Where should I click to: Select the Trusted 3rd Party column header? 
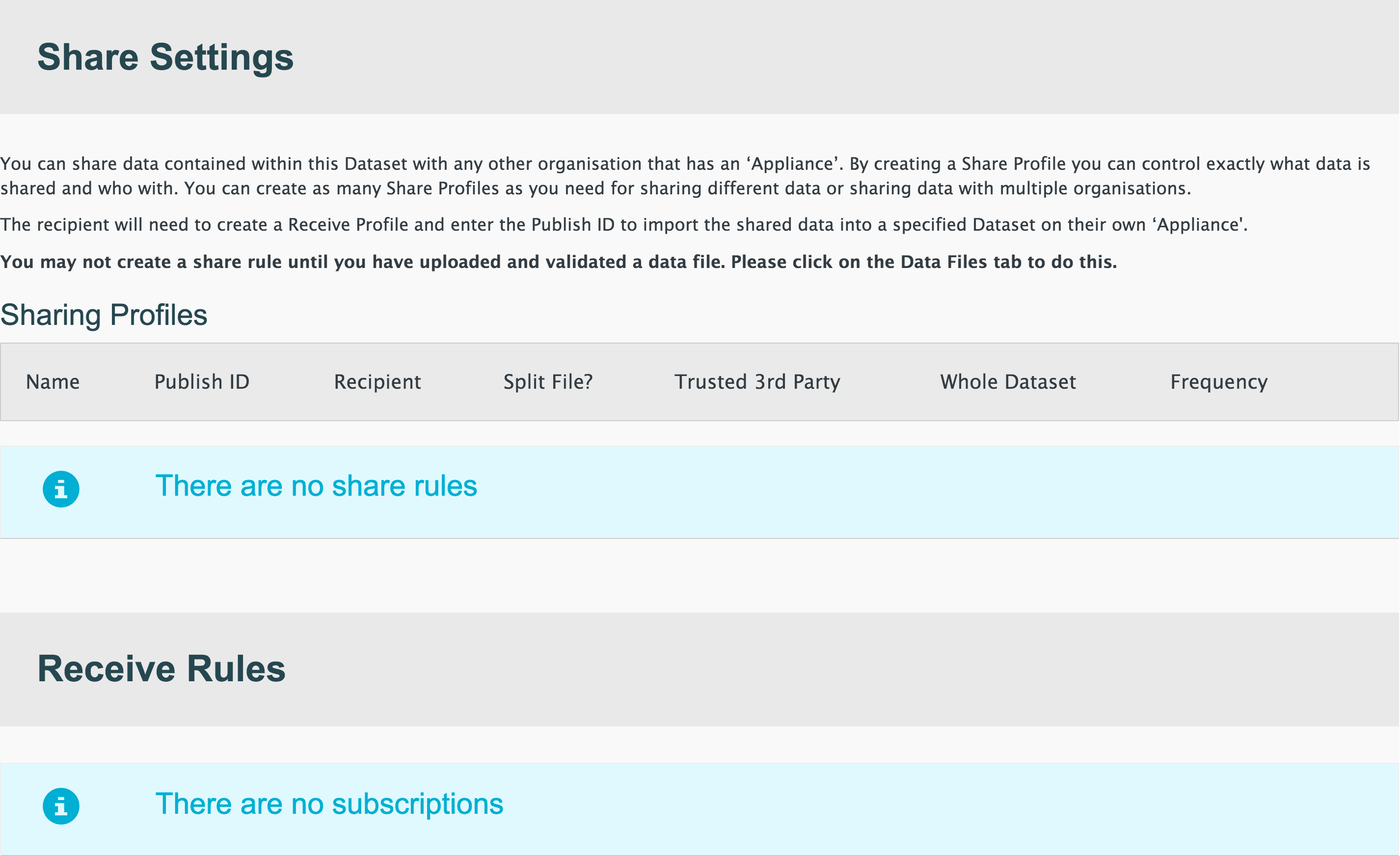coord(757,382)
